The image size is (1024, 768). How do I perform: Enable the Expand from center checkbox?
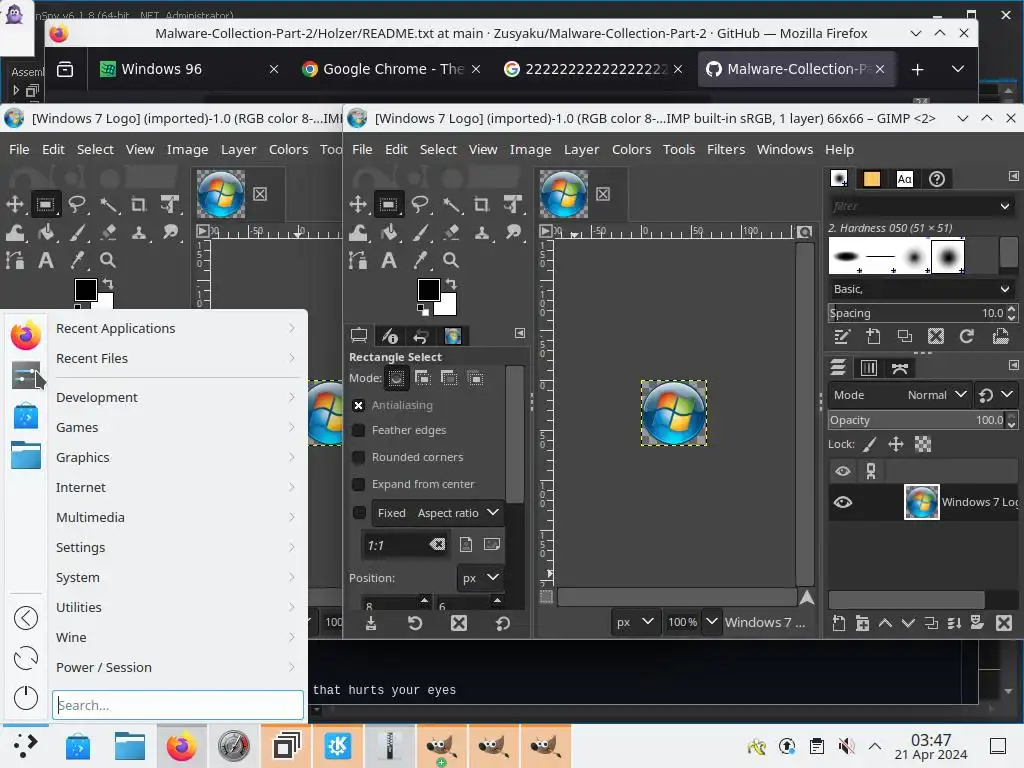pos(359,484)
